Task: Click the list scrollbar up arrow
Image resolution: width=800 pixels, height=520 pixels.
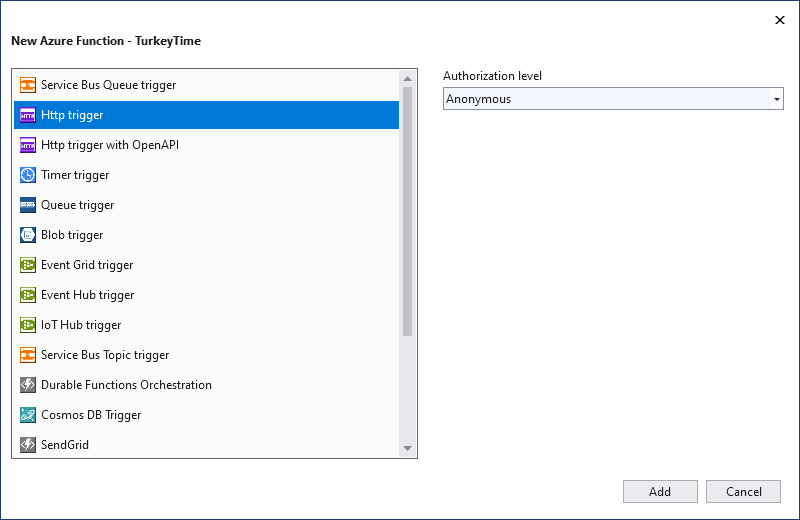Action: click(407, 79)
